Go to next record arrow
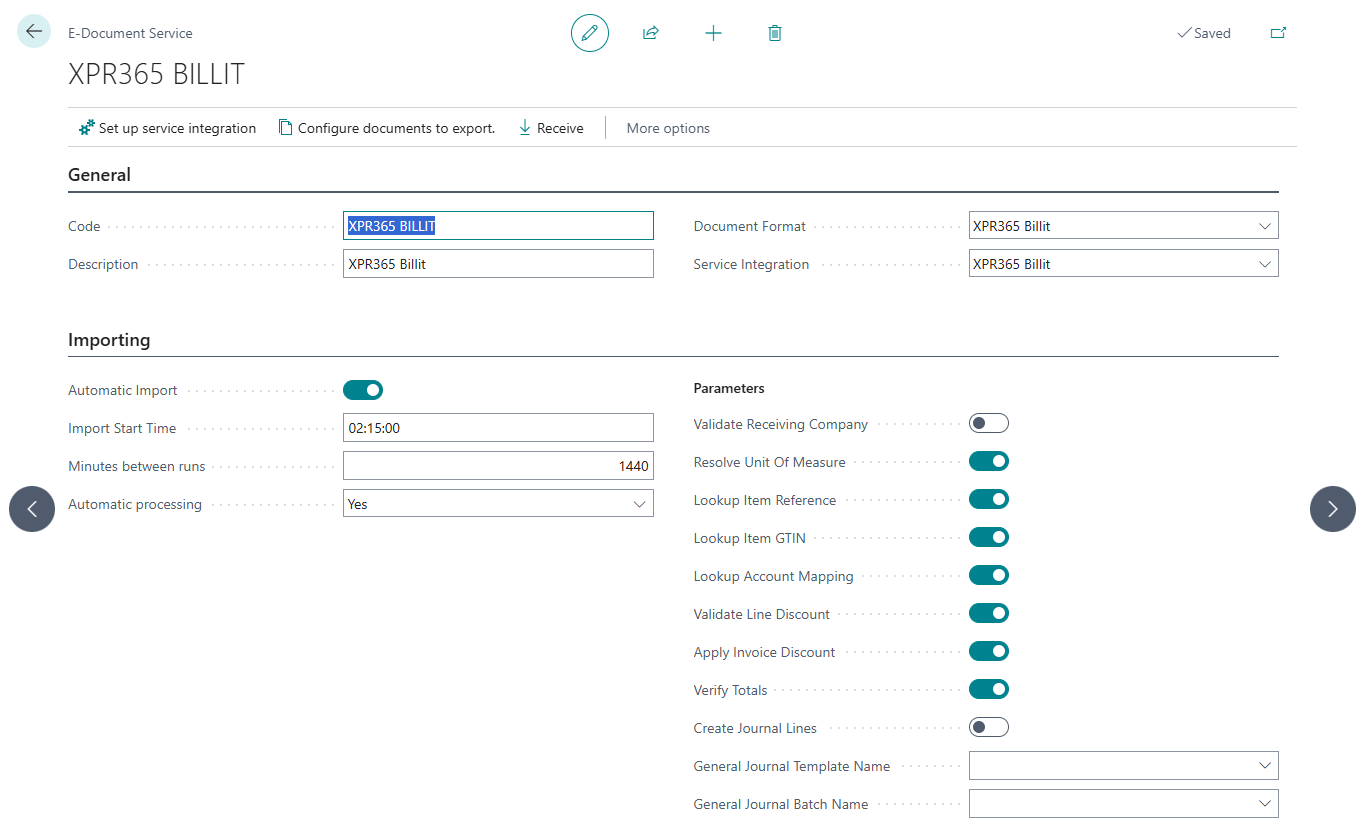This screenshot has height=837, width=1365. coord(1332,509)
